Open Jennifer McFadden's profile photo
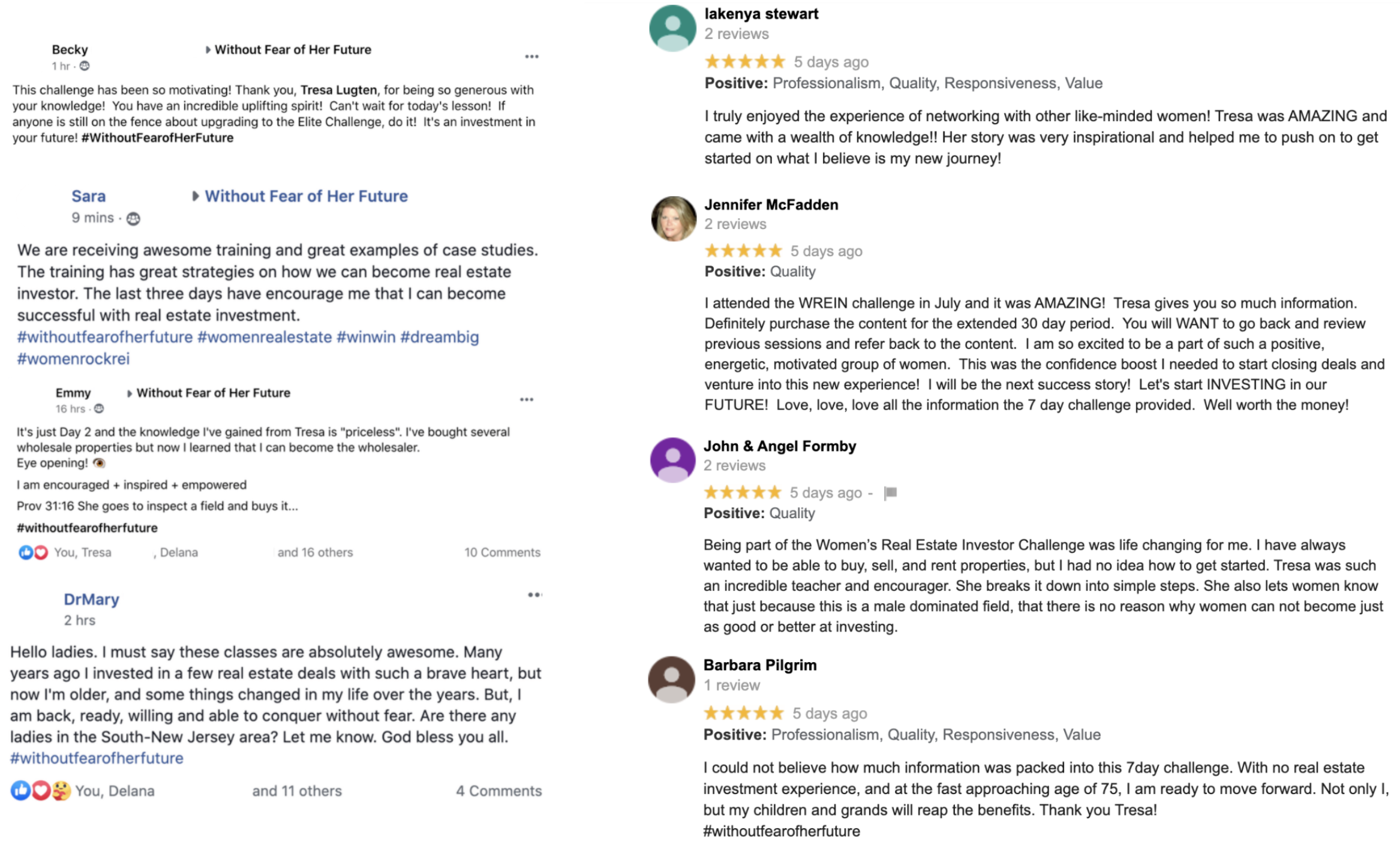The height and width of the screenshot is (848, 1400). click(x=674, y=219)
